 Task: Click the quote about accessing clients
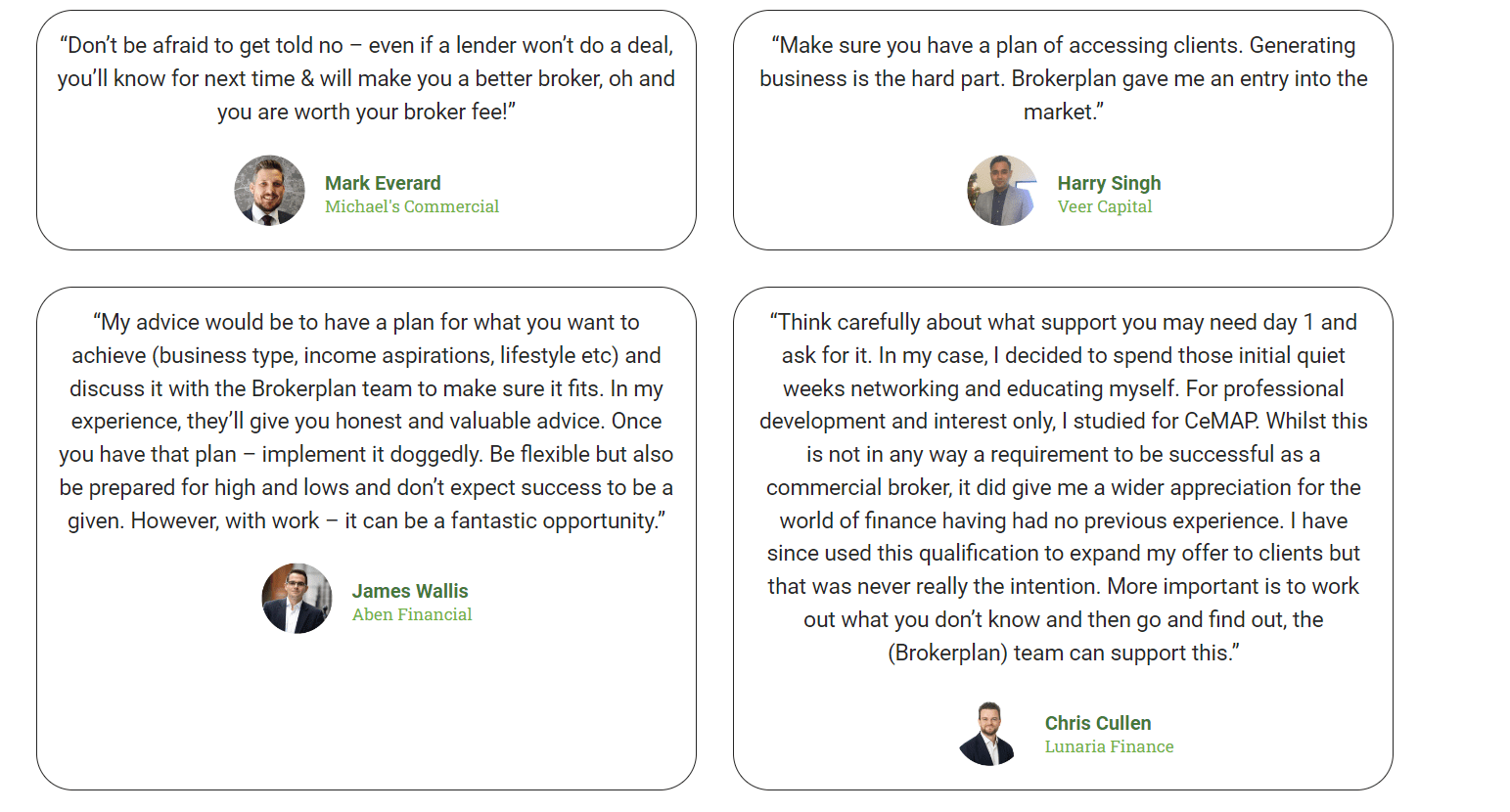(1063, 78)
